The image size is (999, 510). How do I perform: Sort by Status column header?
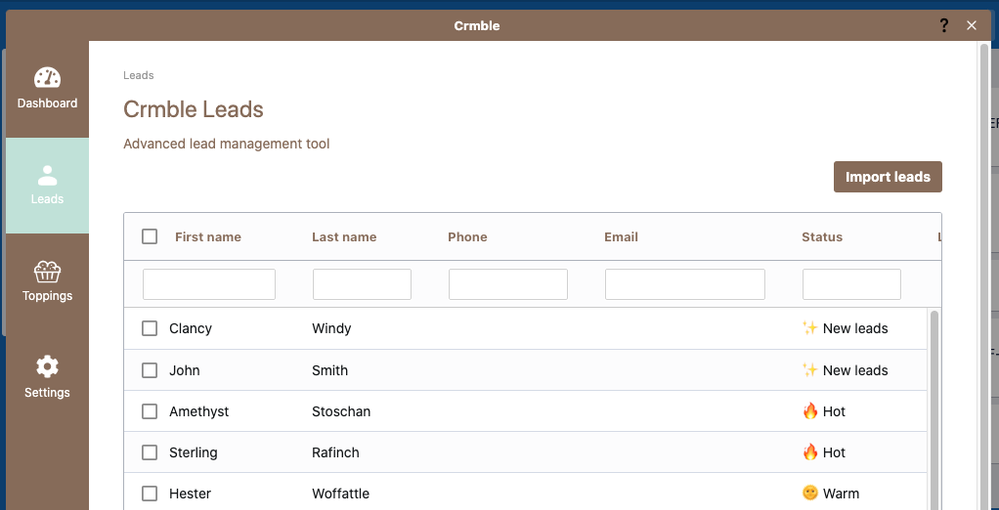[x=822, y=237]
